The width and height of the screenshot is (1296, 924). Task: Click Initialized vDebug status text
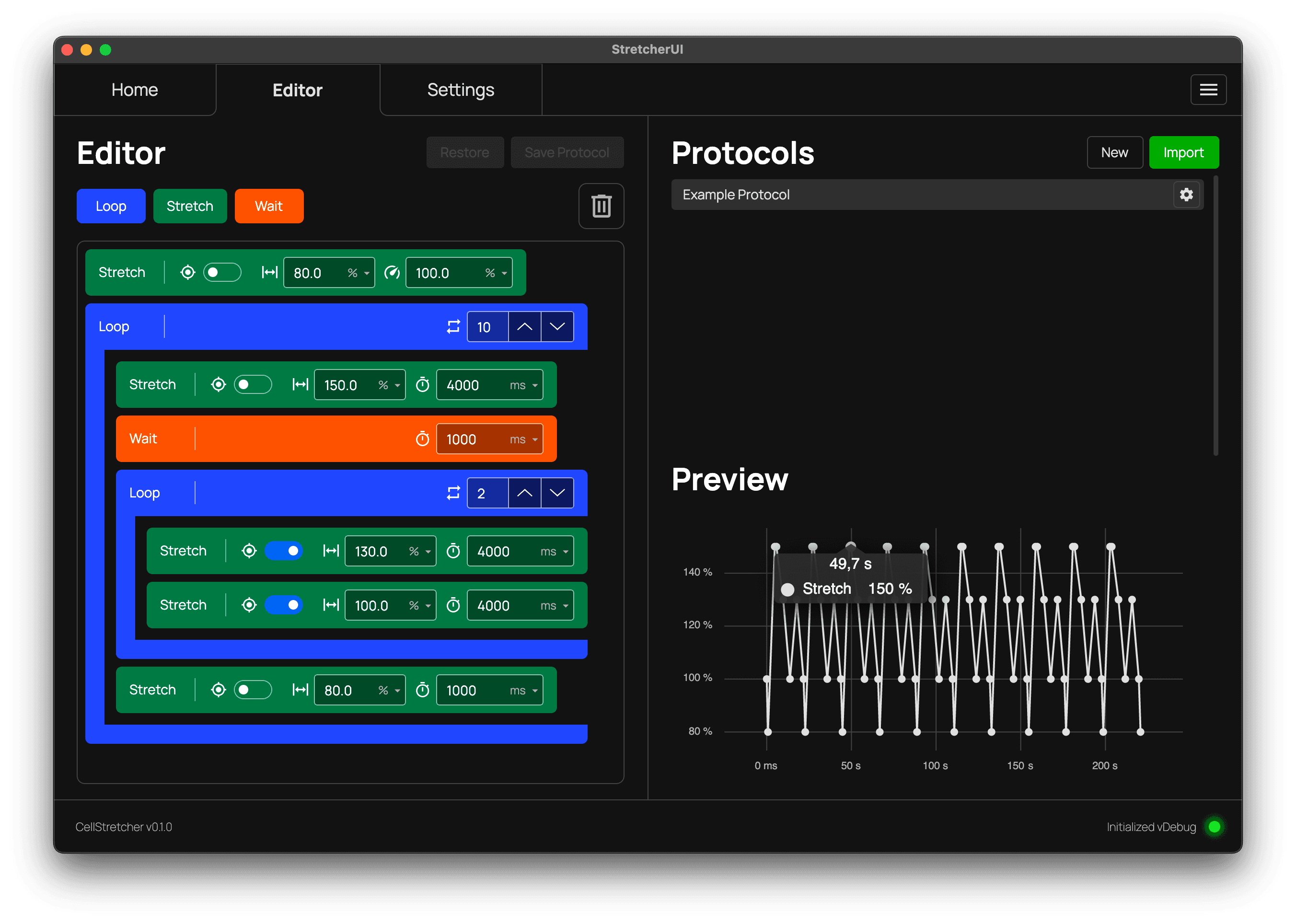(1151, 827)
